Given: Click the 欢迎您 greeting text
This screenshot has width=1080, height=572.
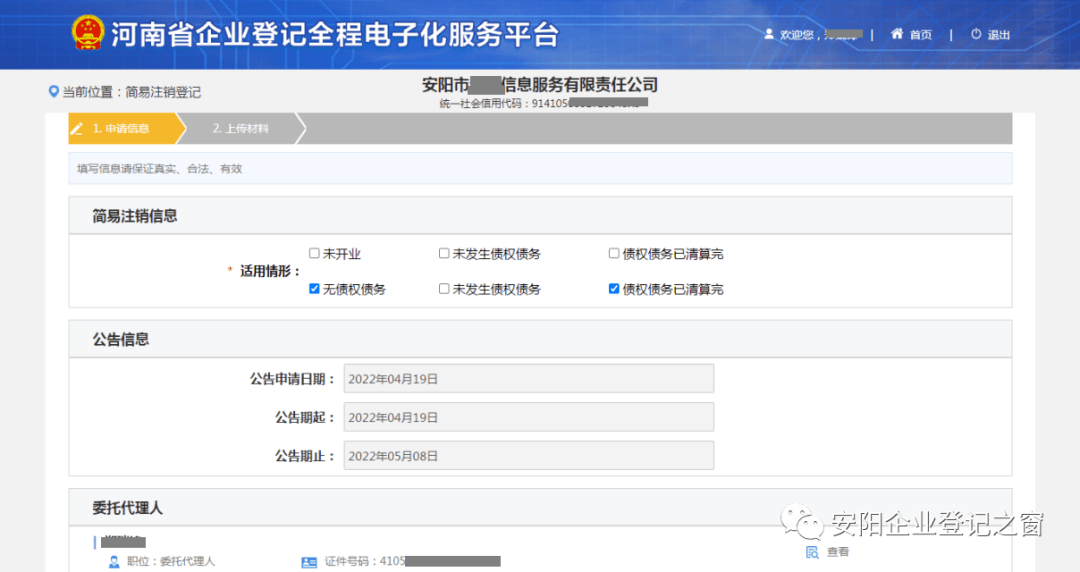Looking at the screenshot, I should pyautogui.click(x=796, y=34).
